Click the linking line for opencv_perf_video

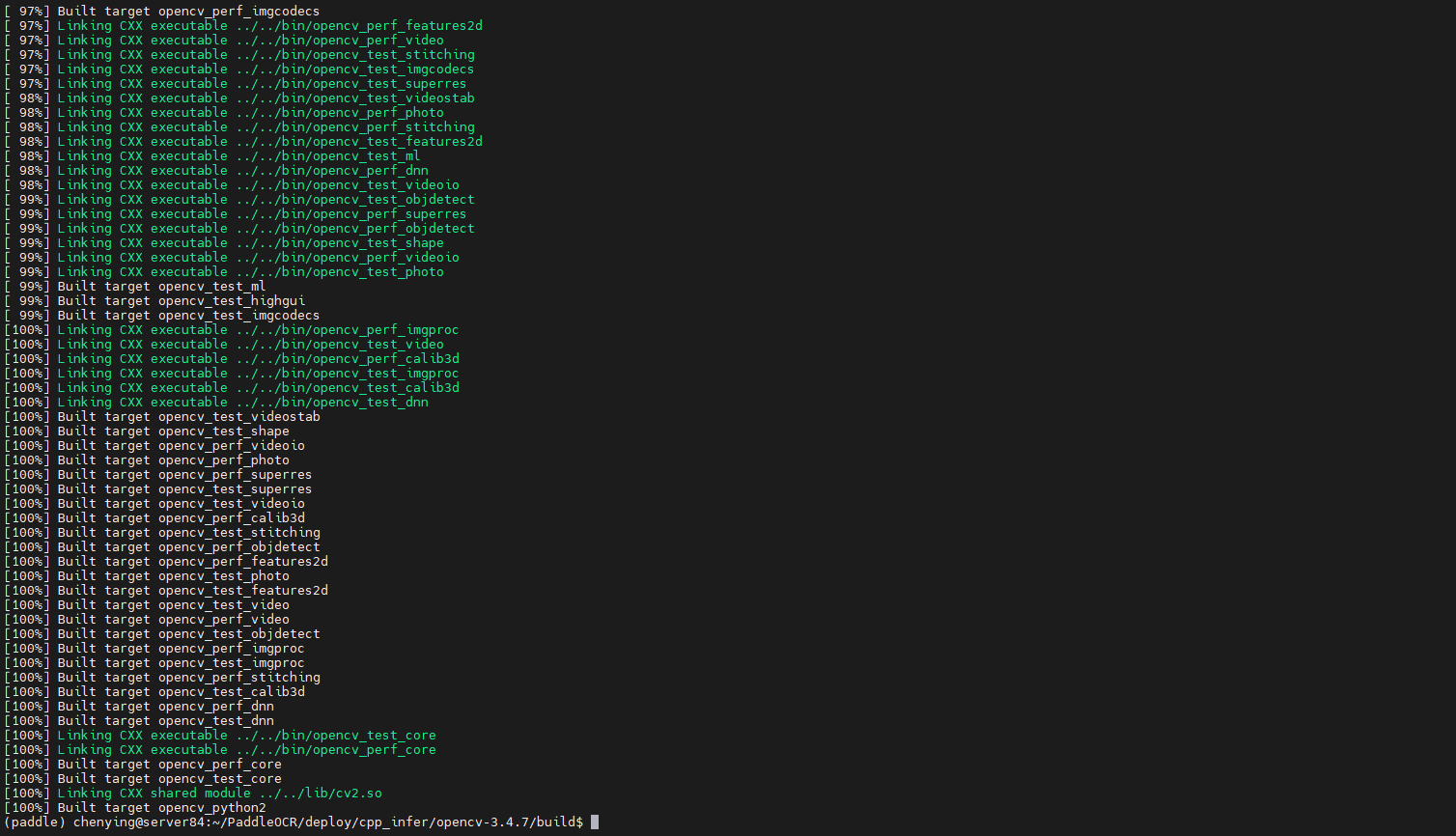coord(224,41)
